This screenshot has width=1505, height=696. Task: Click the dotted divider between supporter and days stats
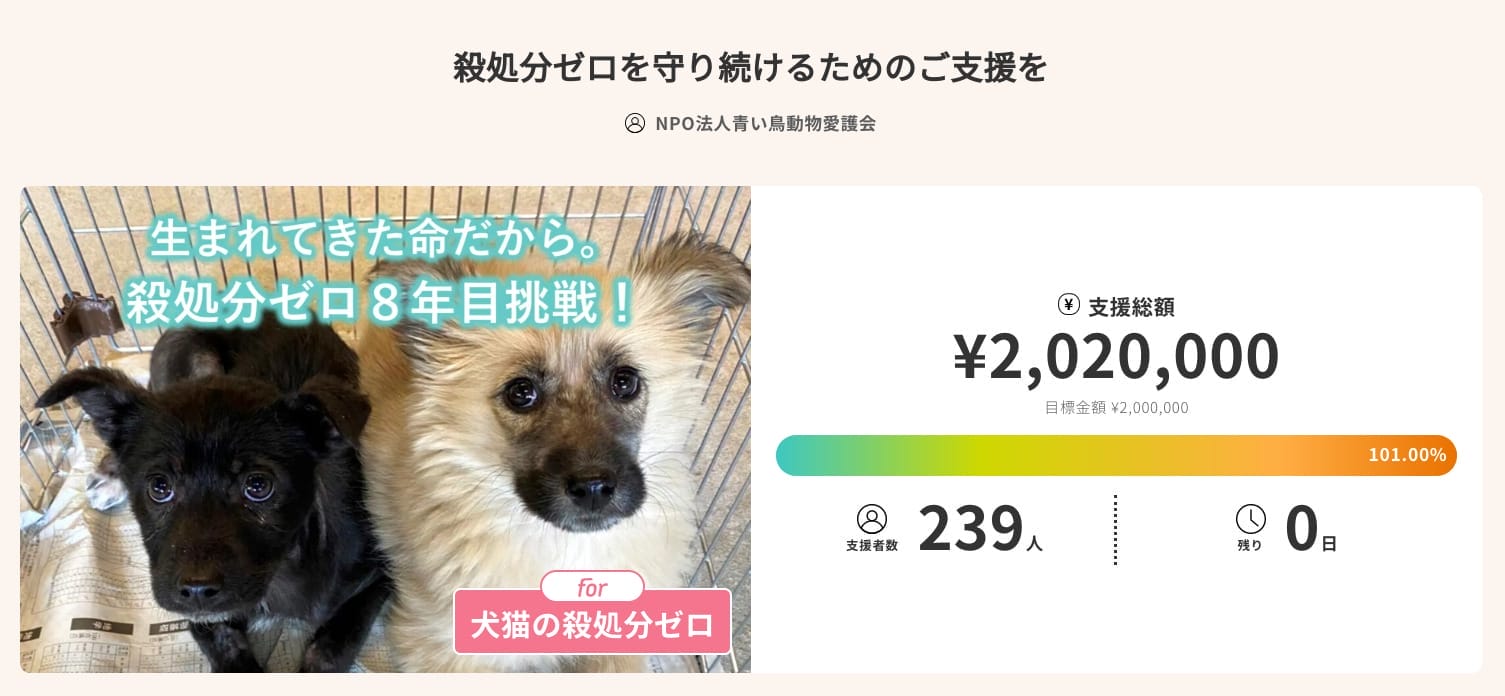tap(1116, 529)
